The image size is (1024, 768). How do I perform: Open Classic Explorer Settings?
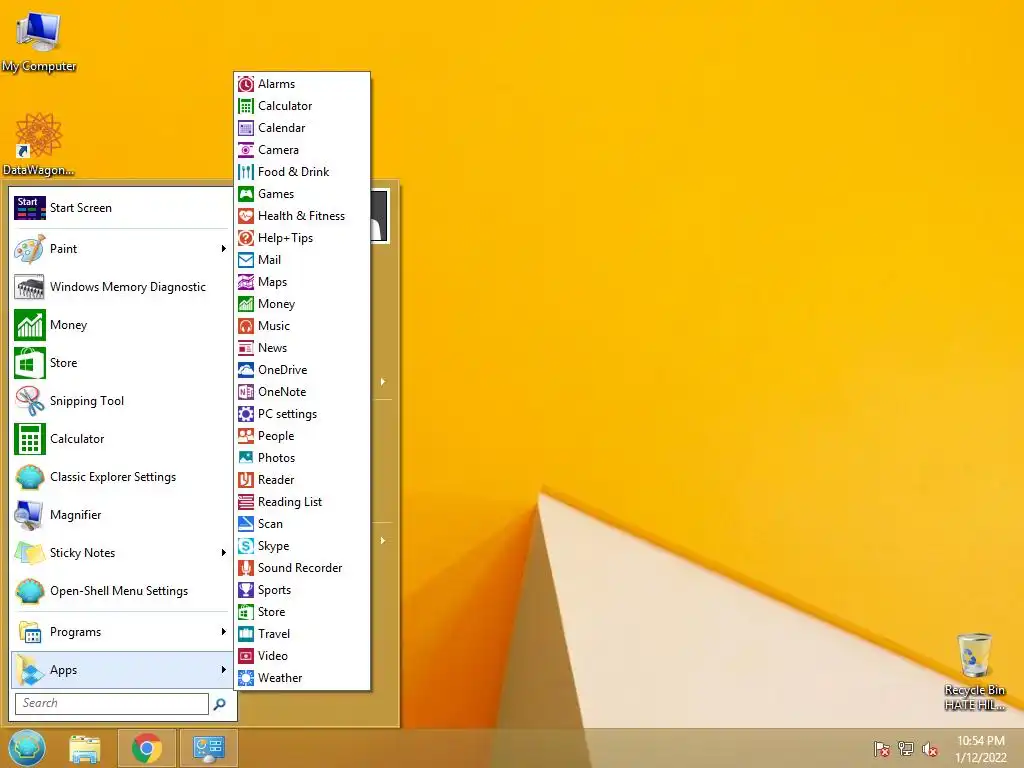[x=121, y=477]
